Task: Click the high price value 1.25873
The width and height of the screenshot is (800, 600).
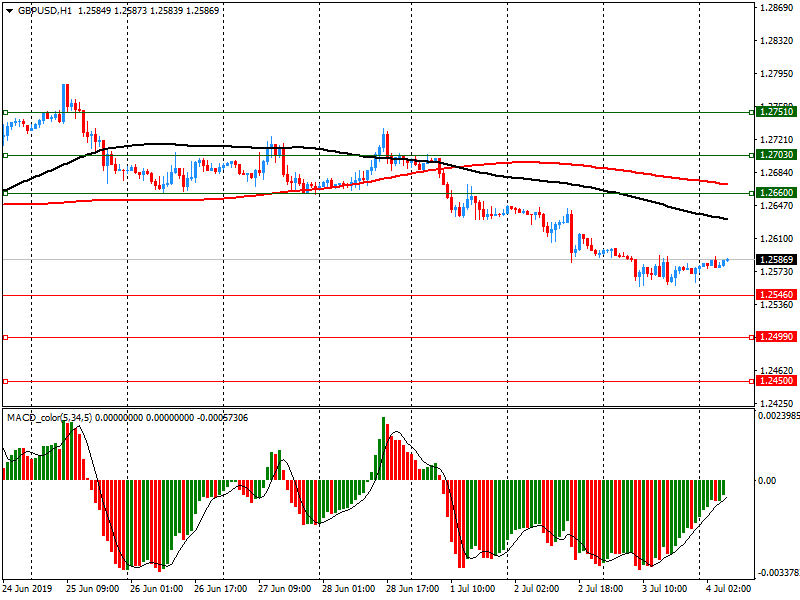Action: tap(131, 11)
